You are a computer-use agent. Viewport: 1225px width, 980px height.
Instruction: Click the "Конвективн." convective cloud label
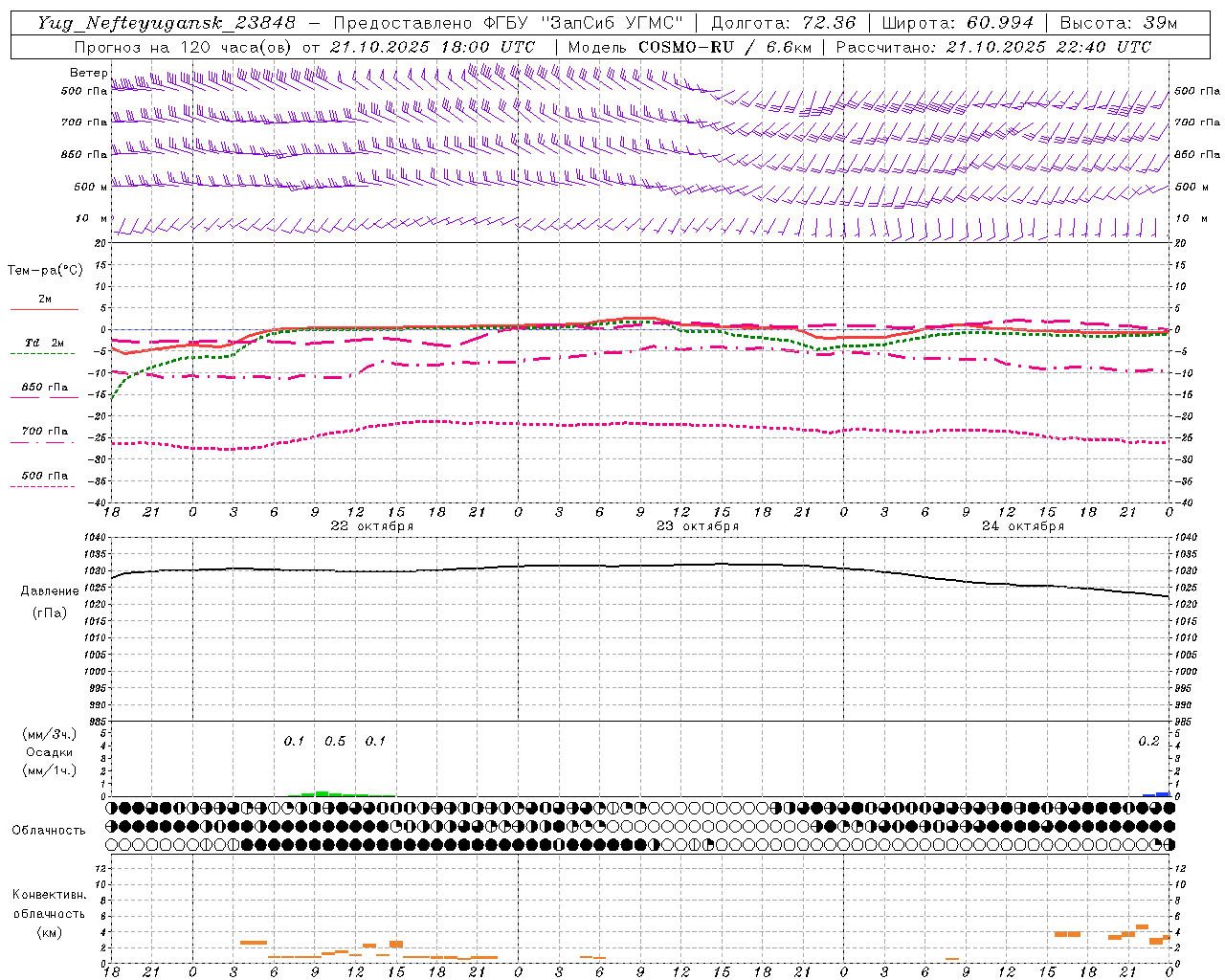pyautogui.click(x=49, y=895)
